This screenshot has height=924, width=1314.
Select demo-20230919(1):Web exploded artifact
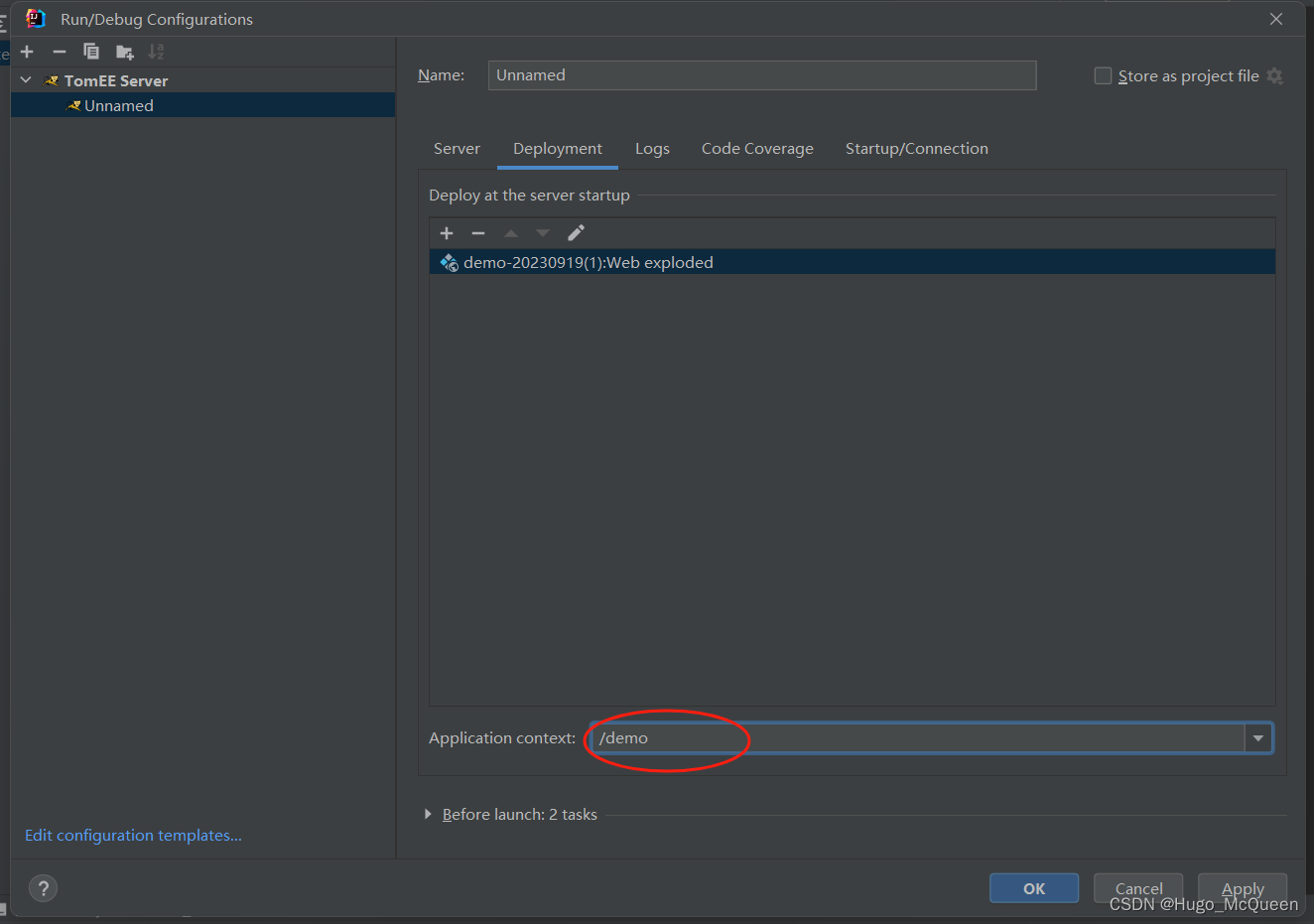point(852,262)
